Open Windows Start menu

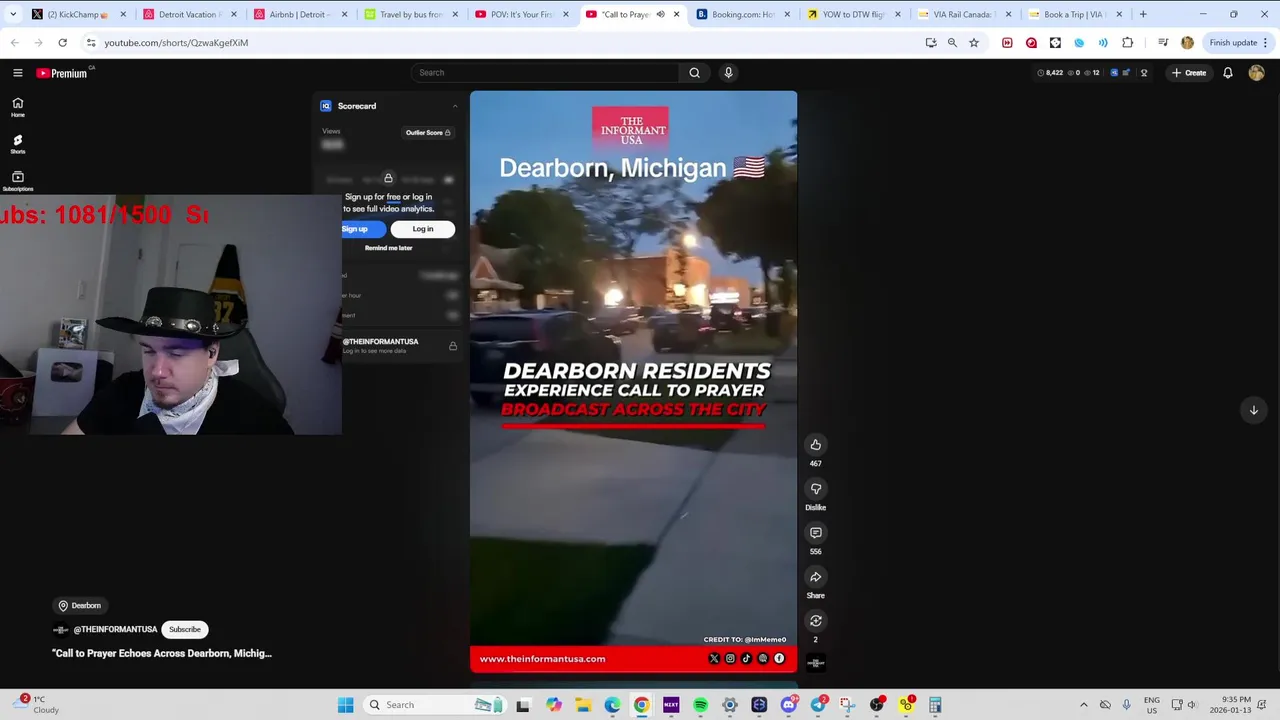(345, 705)
